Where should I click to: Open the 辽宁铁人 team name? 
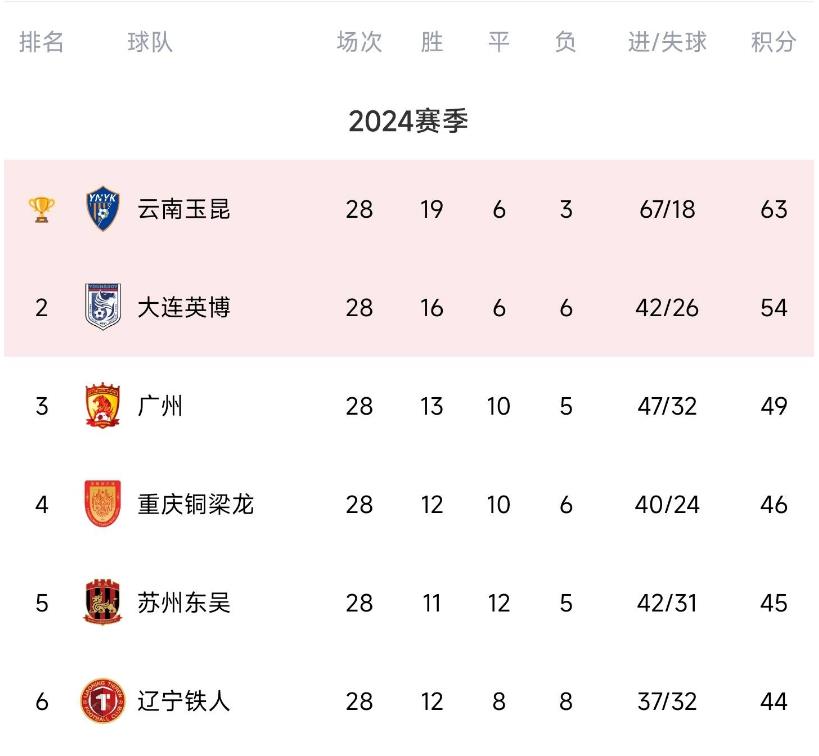(x=184, y=701)
